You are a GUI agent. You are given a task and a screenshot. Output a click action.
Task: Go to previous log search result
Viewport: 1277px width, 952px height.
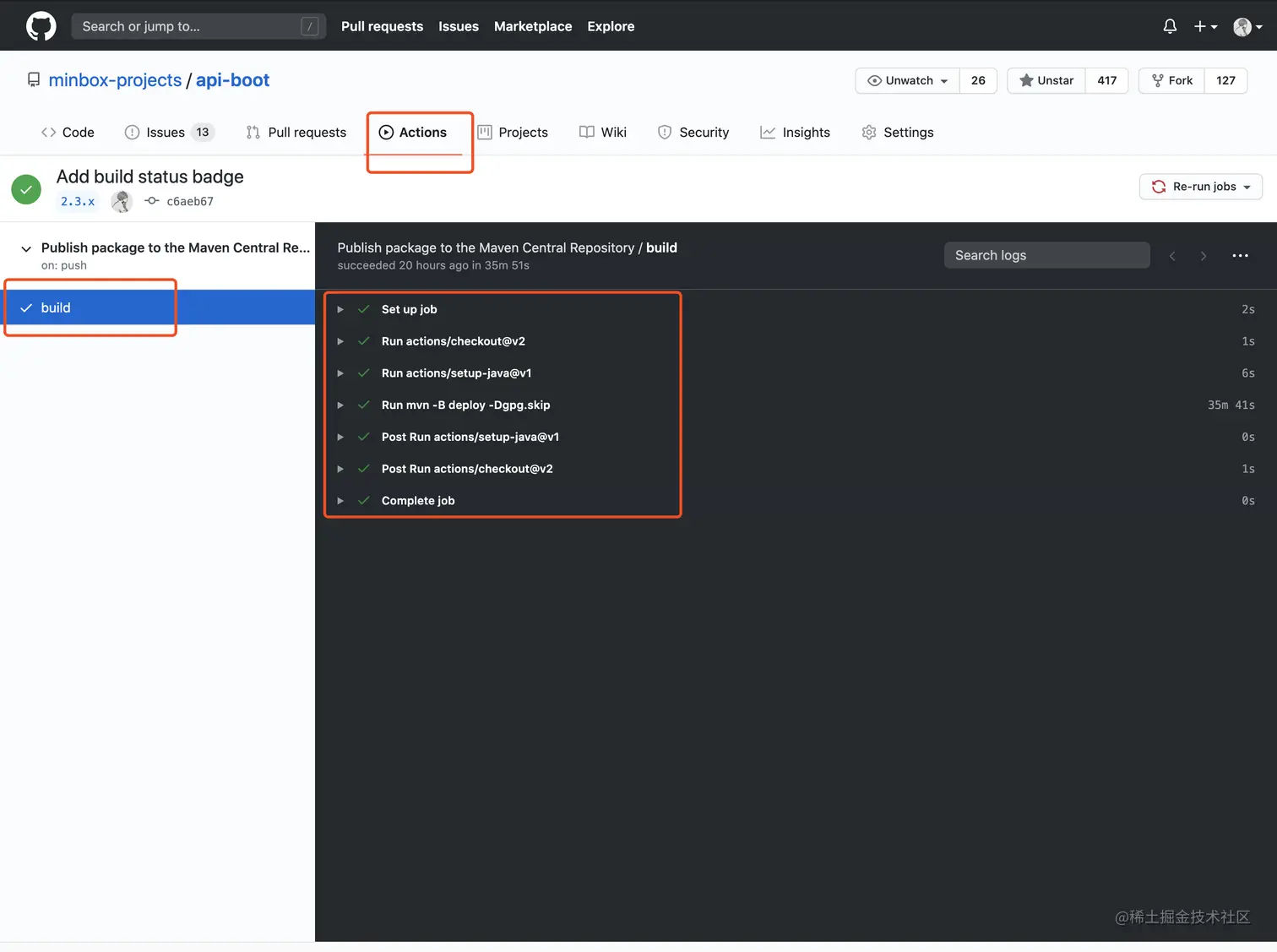pyautogui.click(x=1172, y=256)
